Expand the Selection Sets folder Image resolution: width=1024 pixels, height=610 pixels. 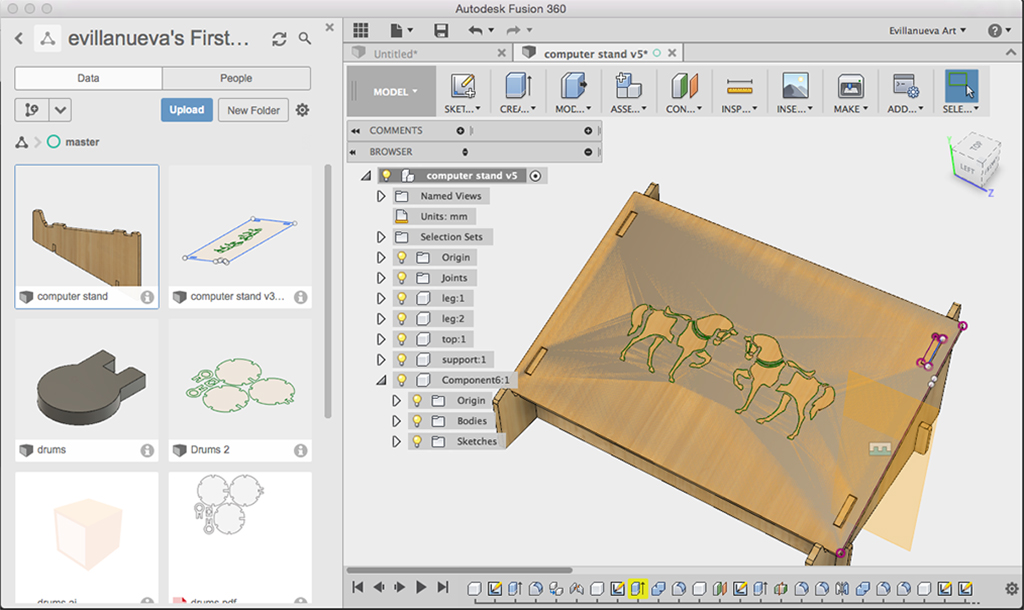coord(381,237)
